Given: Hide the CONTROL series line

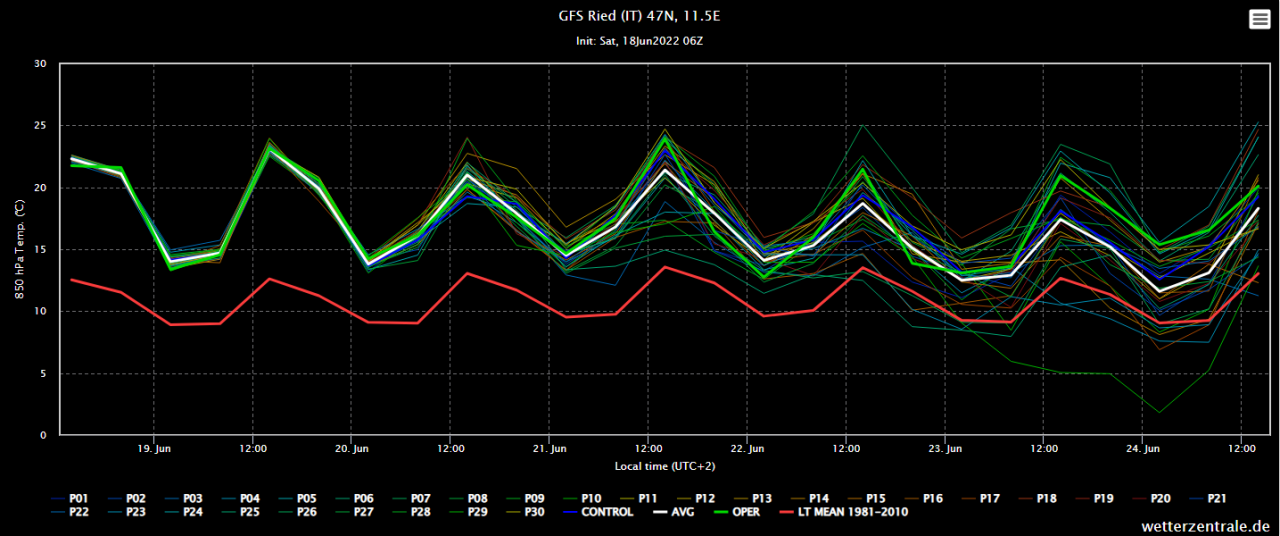Looking at the screenshot, I should (606, 512).
